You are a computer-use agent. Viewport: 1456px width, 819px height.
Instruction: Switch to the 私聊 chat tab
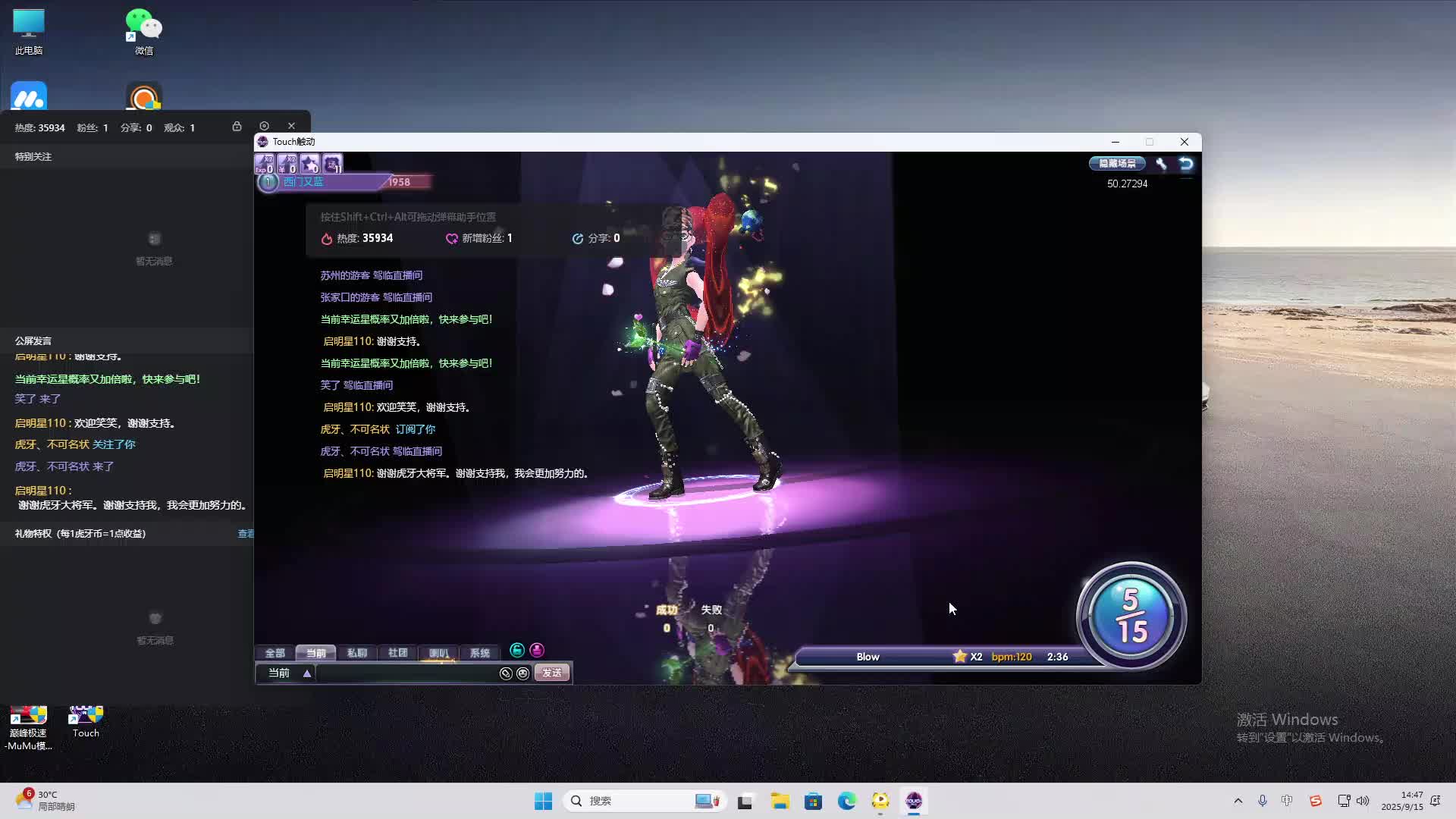tap(356, 653)
